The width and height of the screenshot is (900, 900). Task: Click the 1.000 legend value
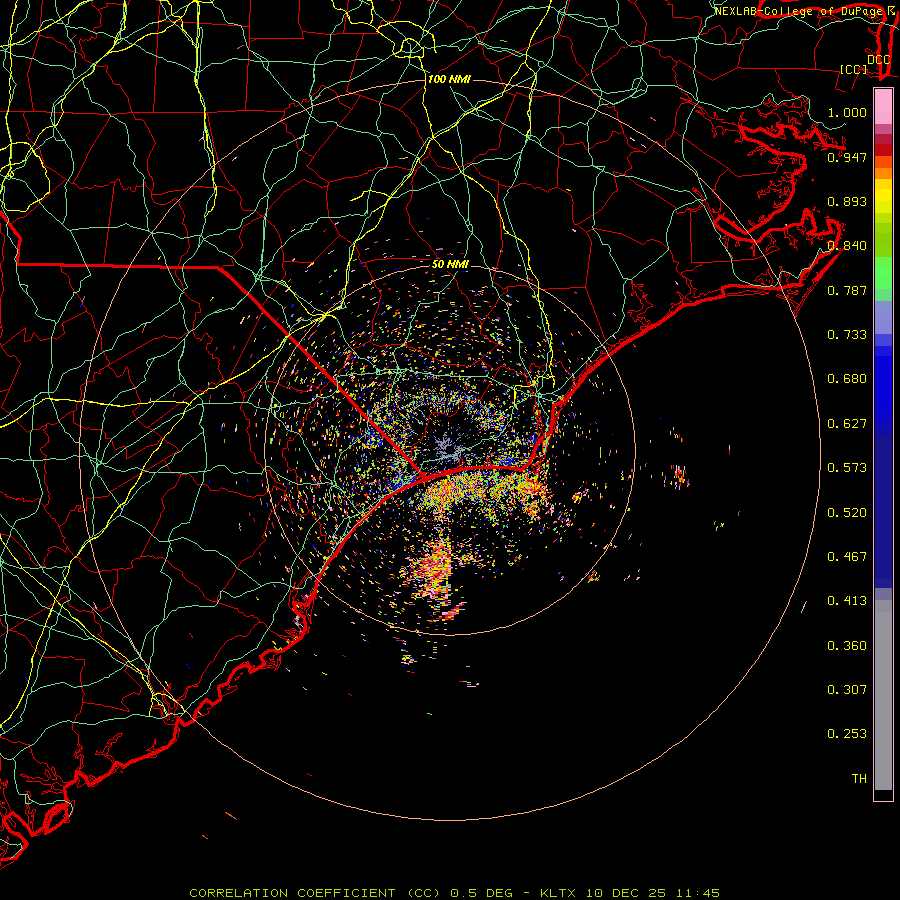coord(847,112)
